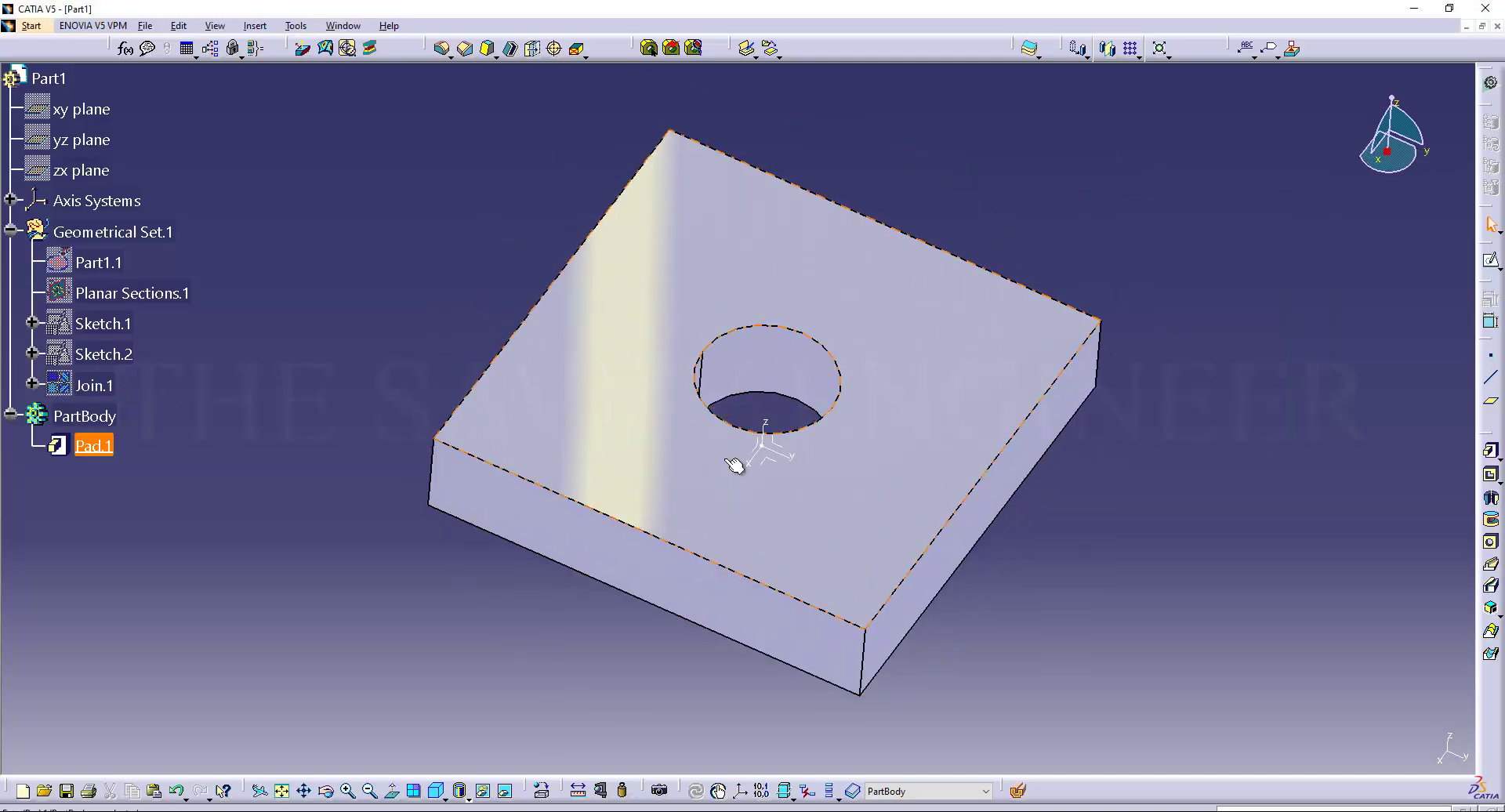
Task: Toggle Hide/Show for selected object
Action: (483, 791)
